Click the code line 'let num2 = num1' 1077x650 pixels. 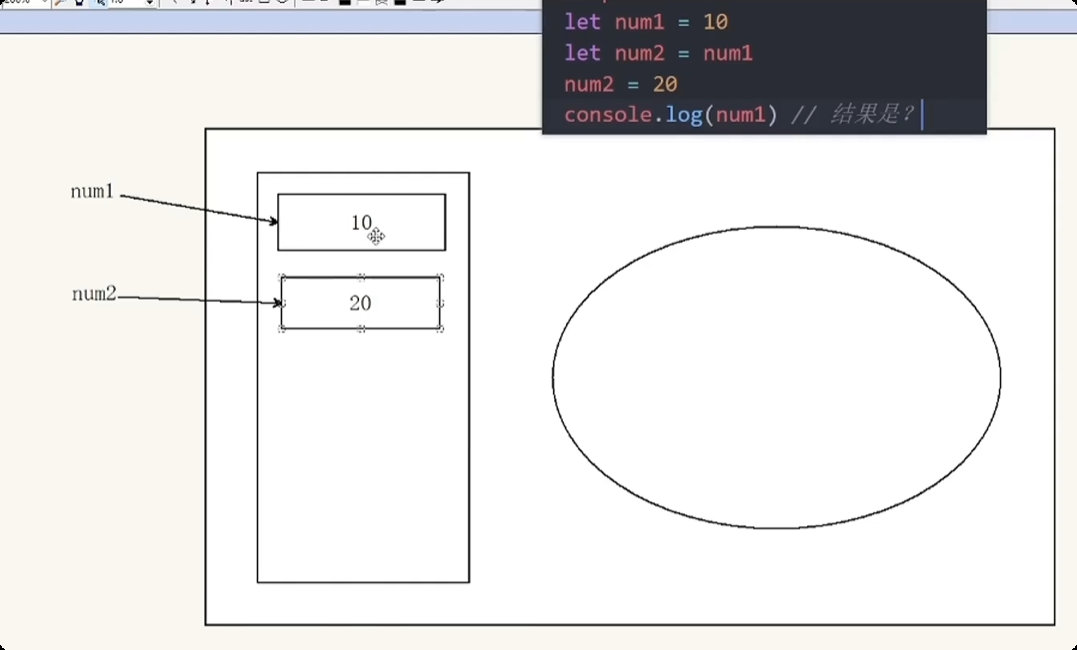[x=659, y=53]
